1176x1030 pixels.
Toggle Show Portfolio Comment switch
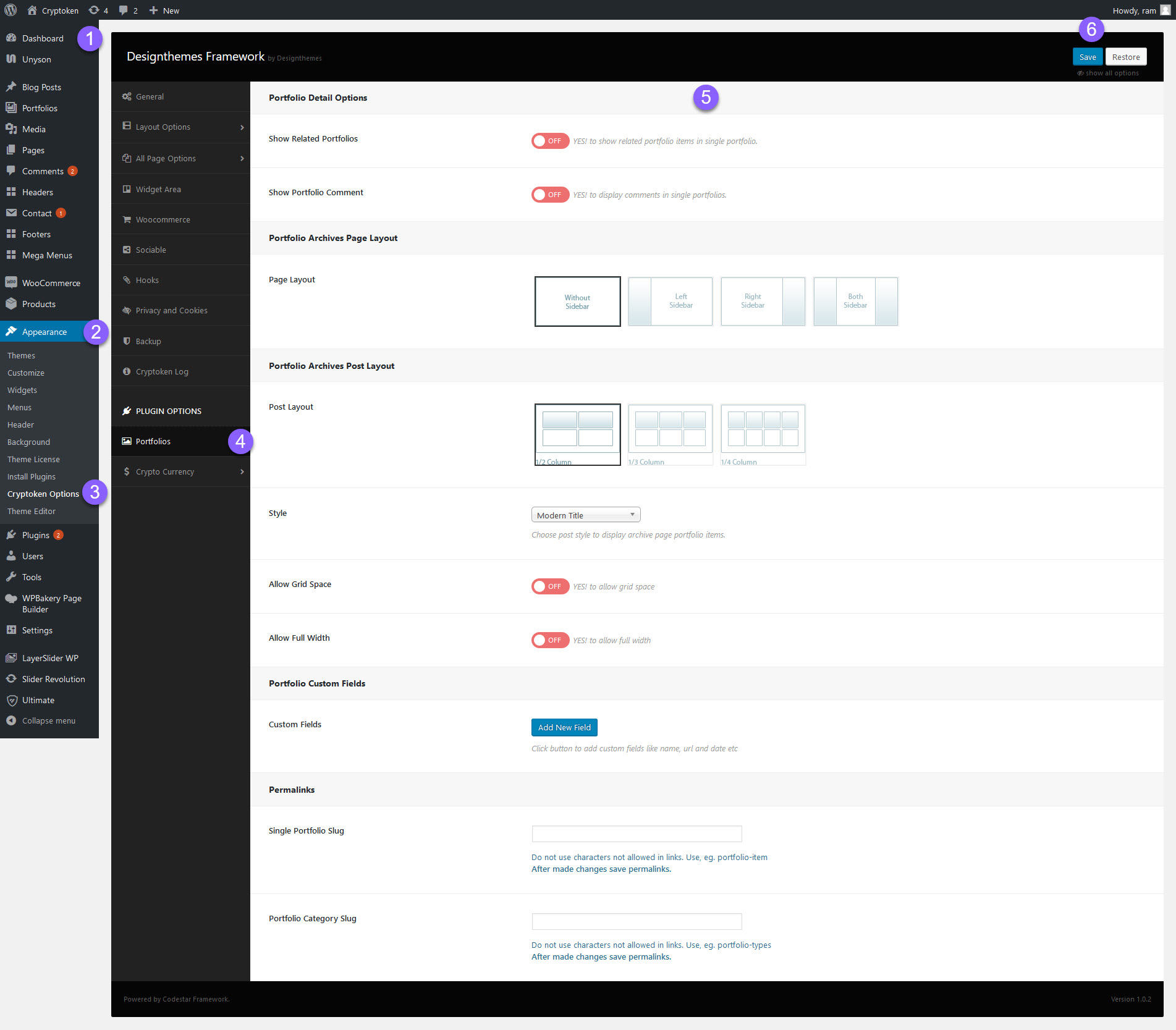click(550, 195)
